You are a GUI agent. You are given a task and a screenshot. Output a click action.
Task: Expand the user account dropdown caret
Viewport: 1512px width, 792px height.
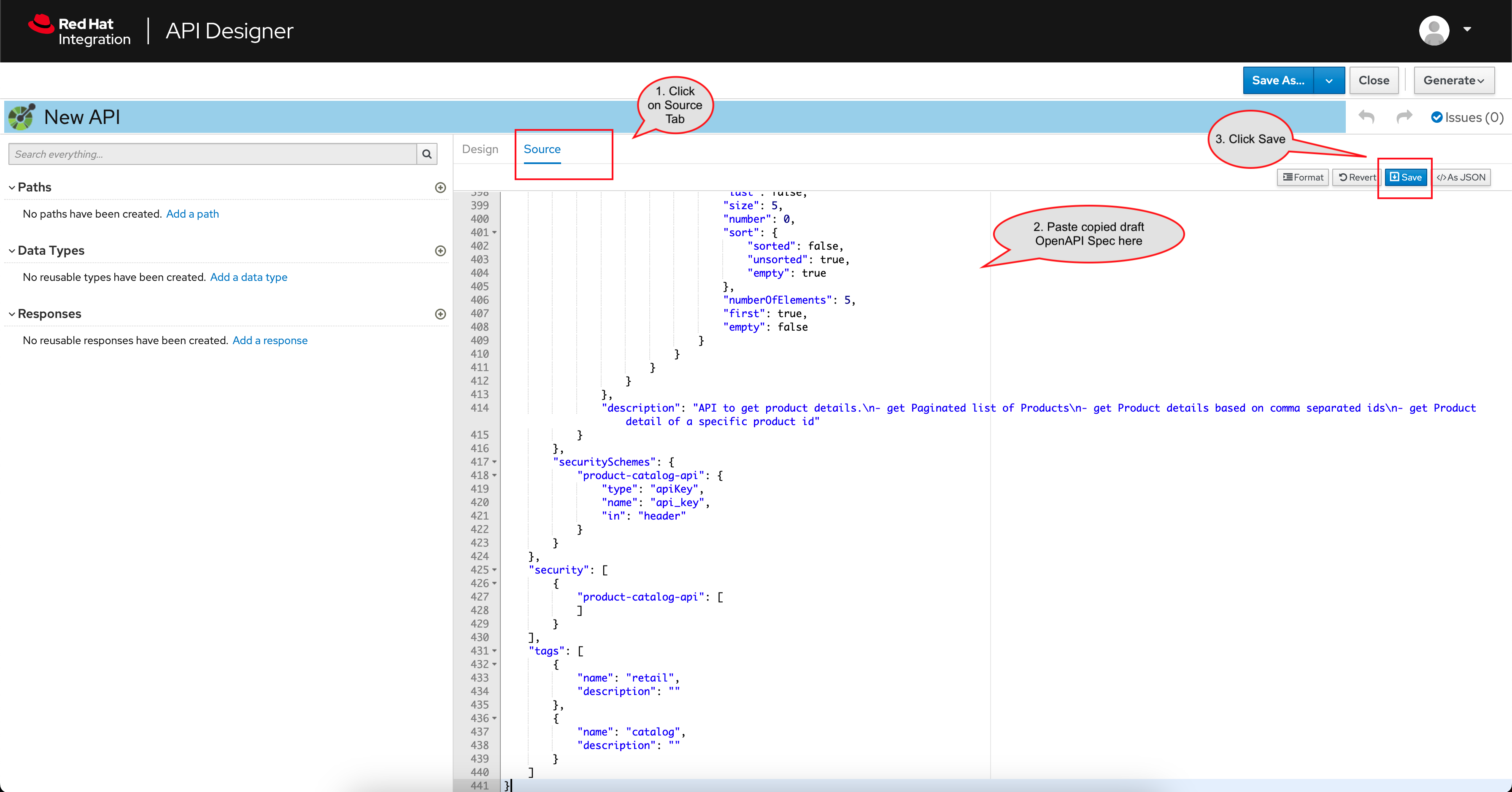[1467, 30]
